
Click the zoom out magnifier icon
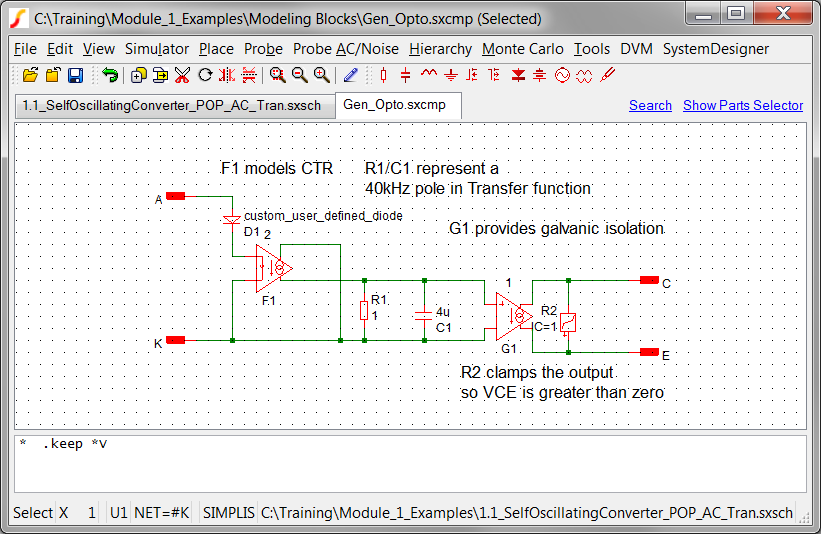click(299, 75)
